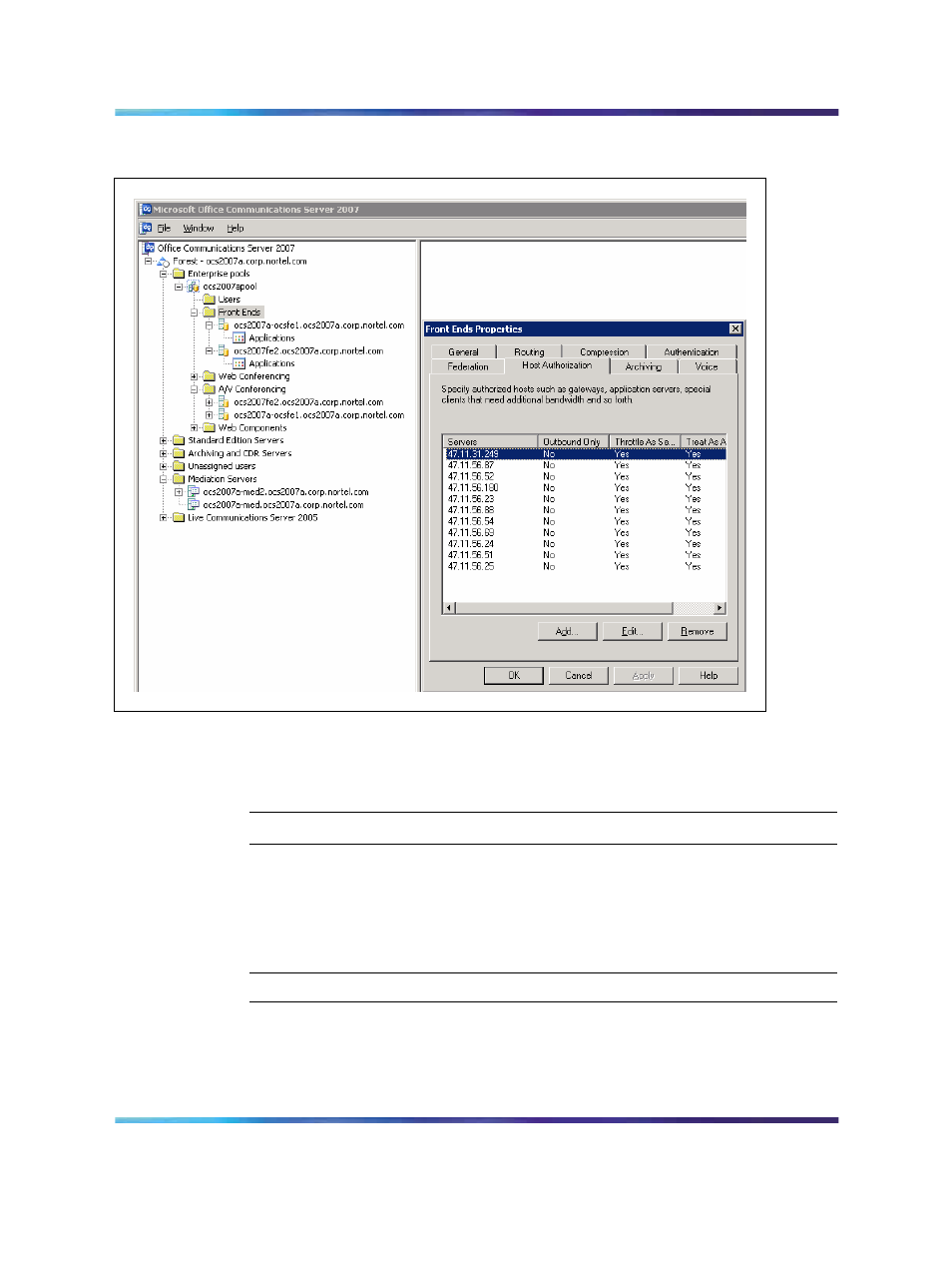Click the Applications icon under ocs2007fe2
The height and width of the screenshot is (1270, 952).
pos(238,363)
